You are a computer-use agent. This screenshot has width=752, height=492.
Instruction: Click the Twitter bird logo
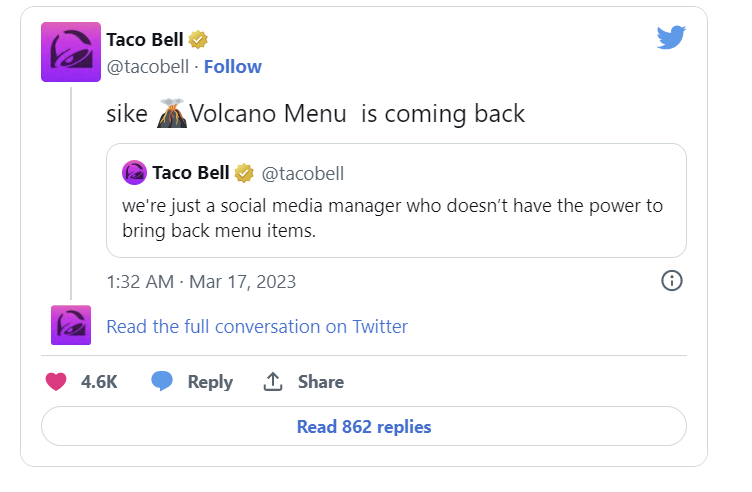670,38
